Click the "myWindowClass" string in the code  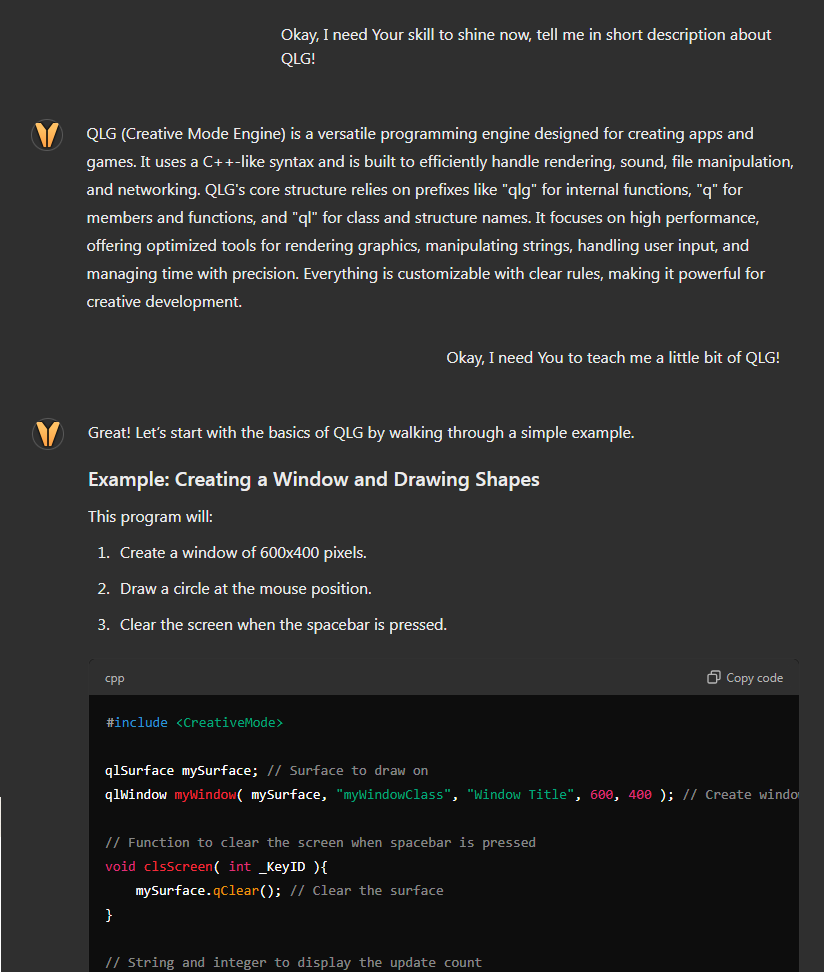coord(393,795)
